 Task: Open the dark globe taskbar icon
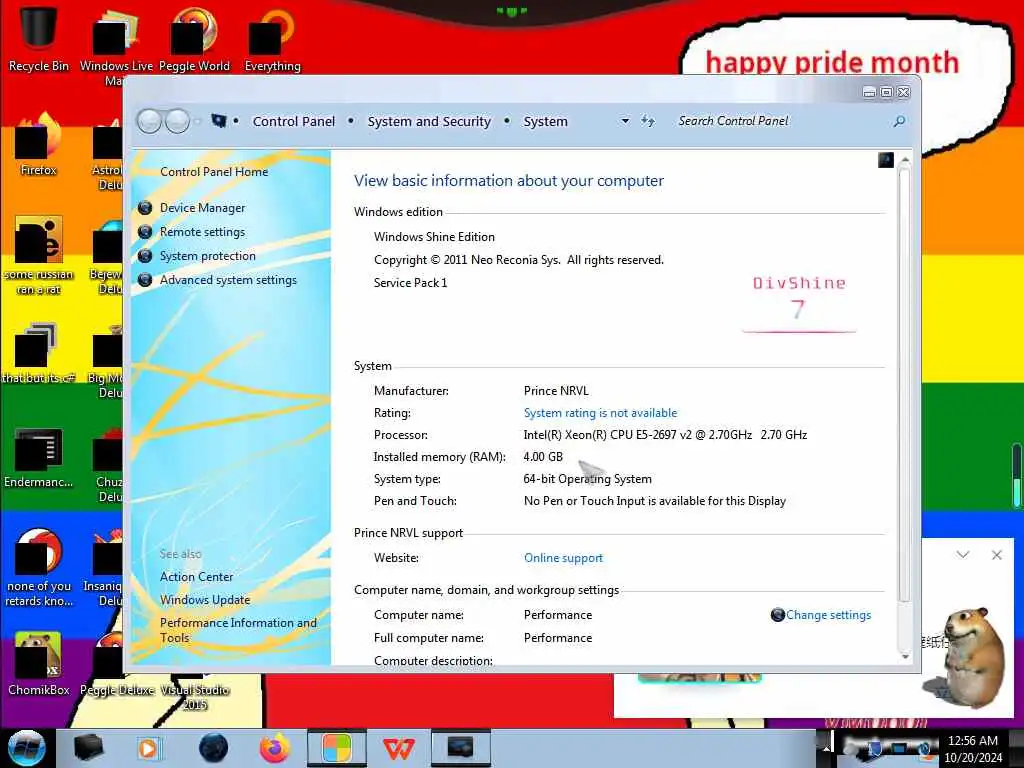click(x=214, y=748)
